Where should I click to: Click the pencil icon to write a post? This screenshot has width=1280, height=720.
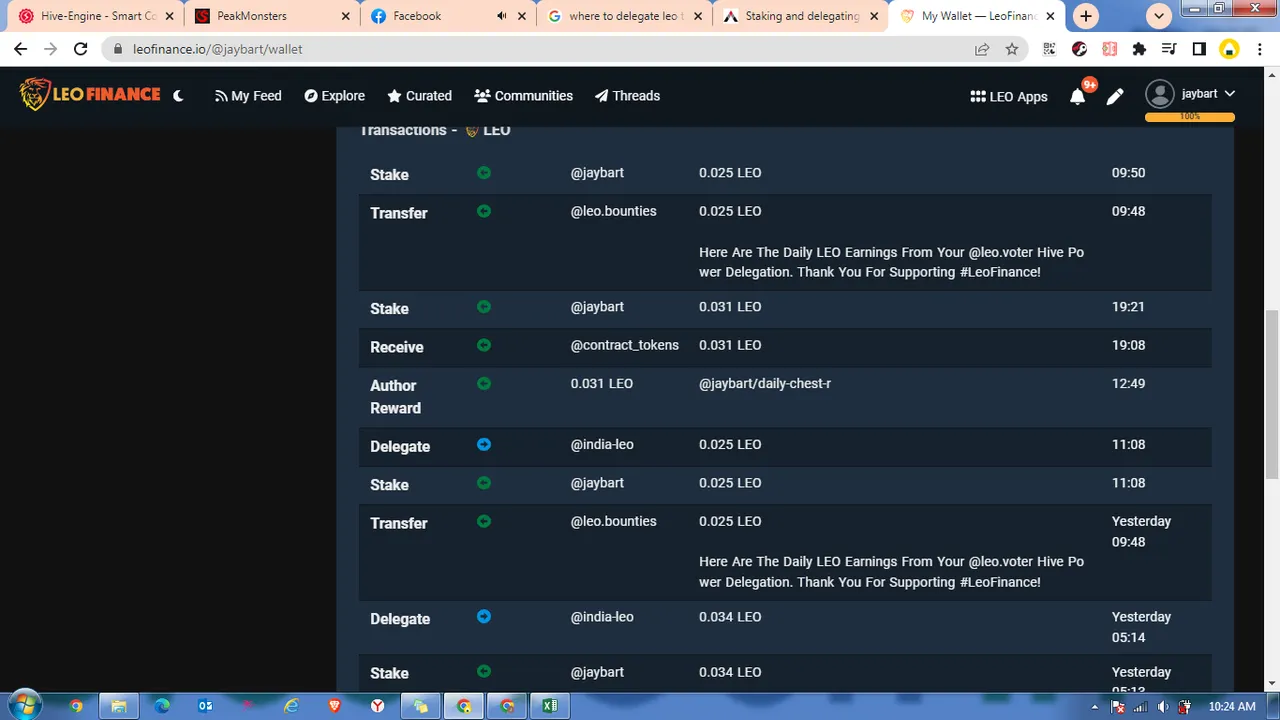(1115, 96)
